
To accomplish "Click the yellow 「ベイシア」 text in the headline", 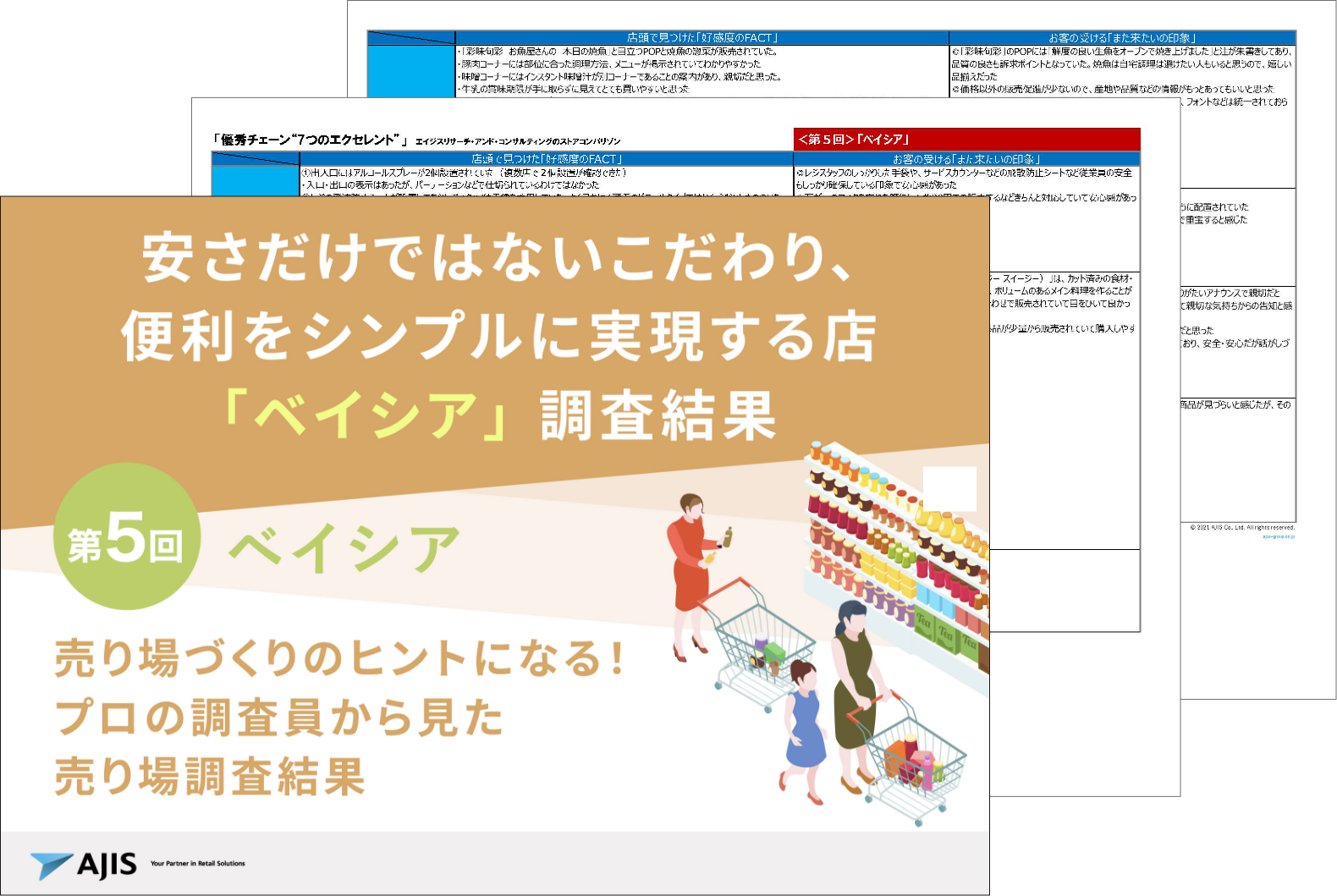I will click(x=366, y=415).
